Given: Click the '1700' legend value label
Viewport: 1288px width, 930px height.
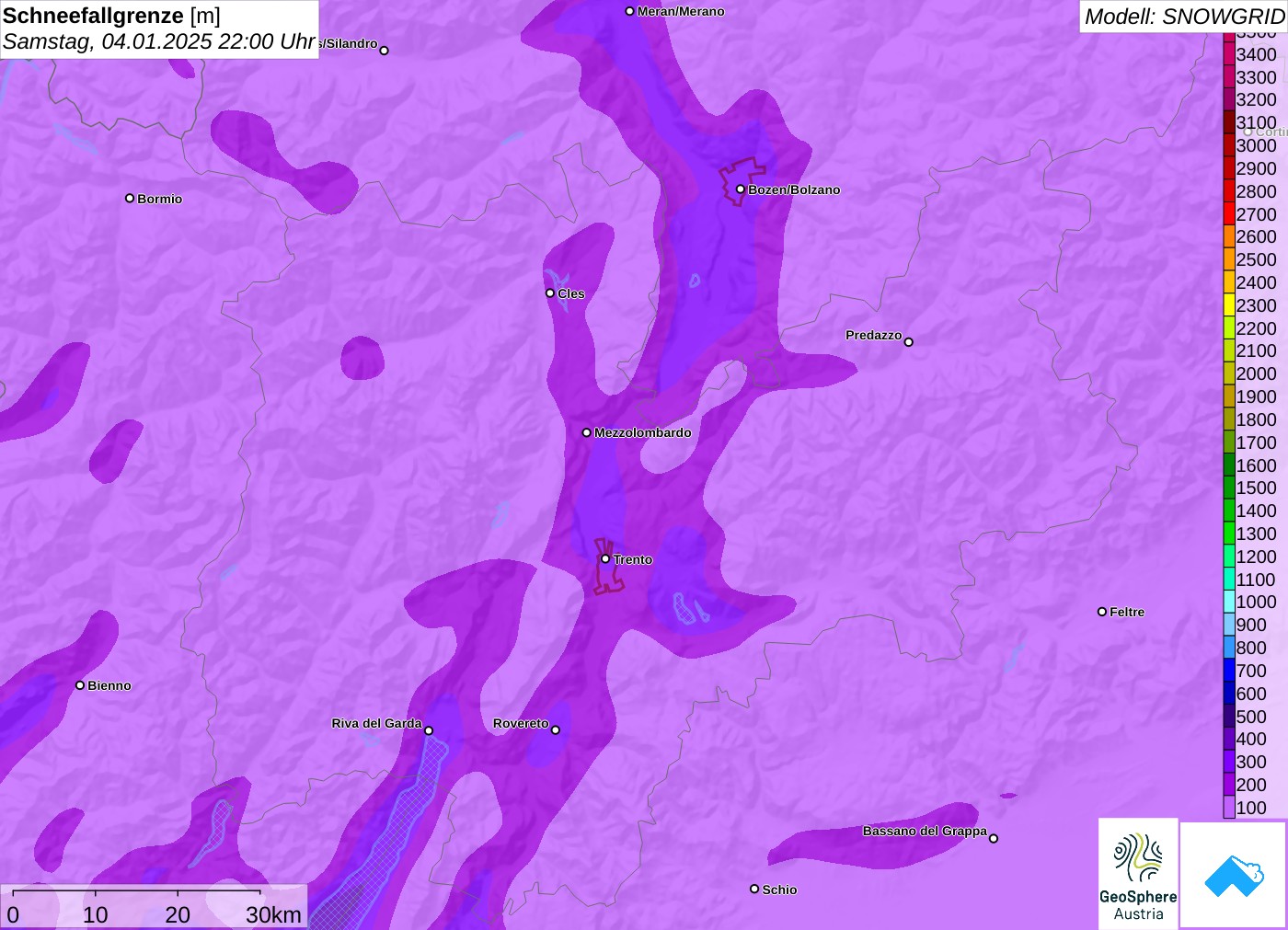Looking at the screenshot, I should [x=1257, y=442].
